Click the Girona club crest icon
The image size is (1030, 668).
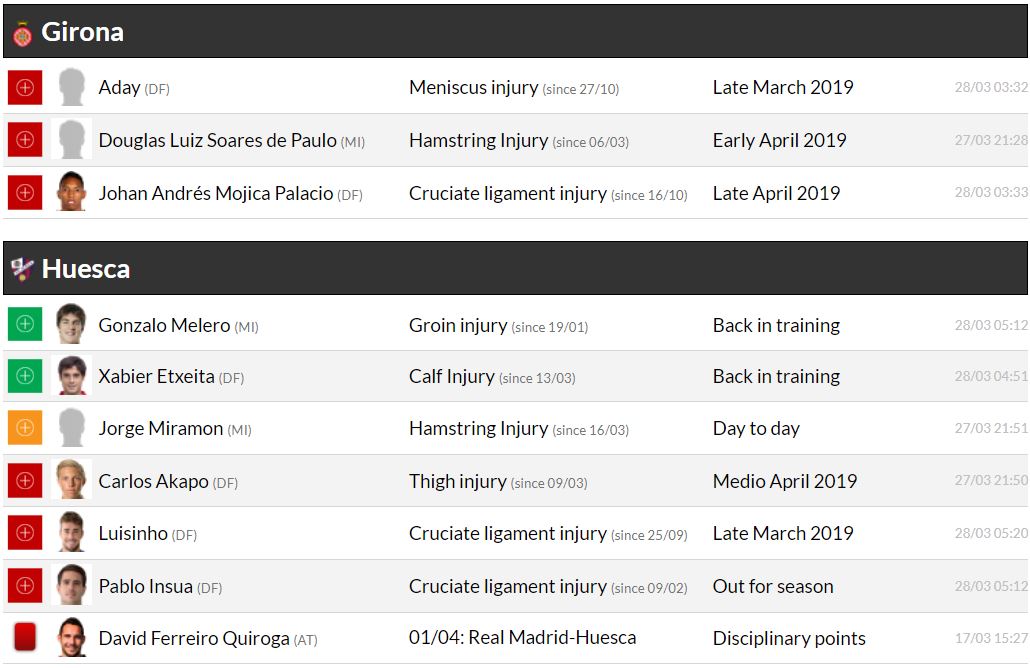click(22, 33)
